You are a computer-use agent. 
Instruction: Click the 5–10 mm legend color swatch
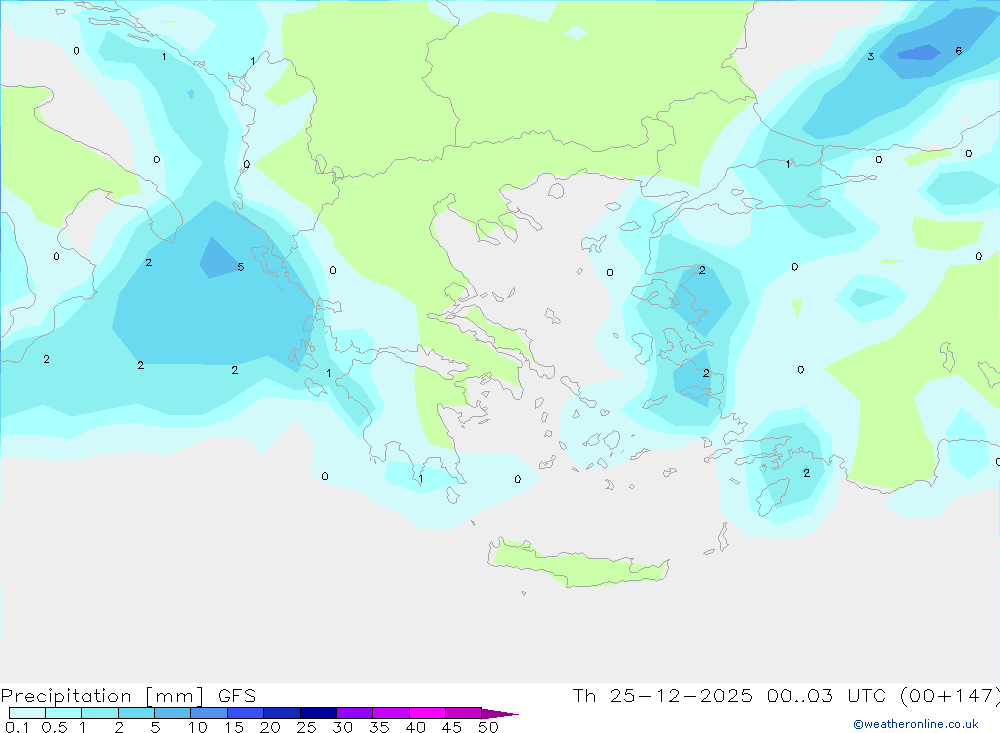pyautogui.click(x=172, y=713)
